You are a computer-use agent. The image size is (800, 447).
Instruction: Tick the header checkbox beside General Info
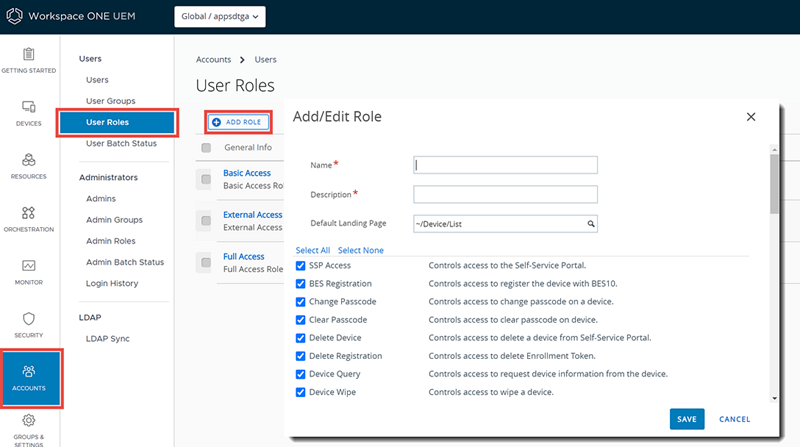tap(206, 147)
